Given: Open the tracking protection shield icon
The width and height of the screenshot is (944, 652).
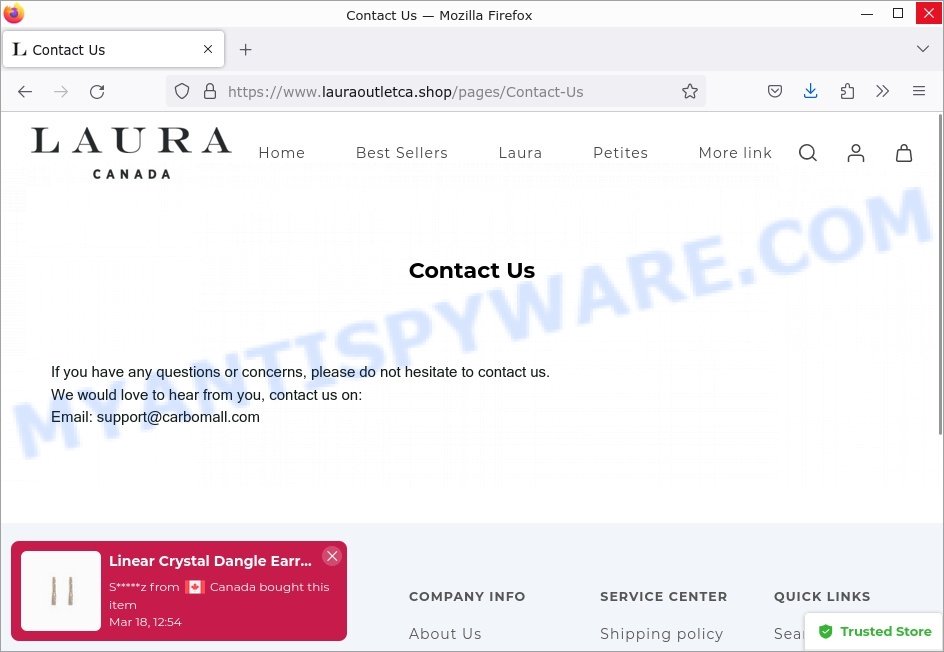Looking at the screenshot, I should (x=182, y=92).
